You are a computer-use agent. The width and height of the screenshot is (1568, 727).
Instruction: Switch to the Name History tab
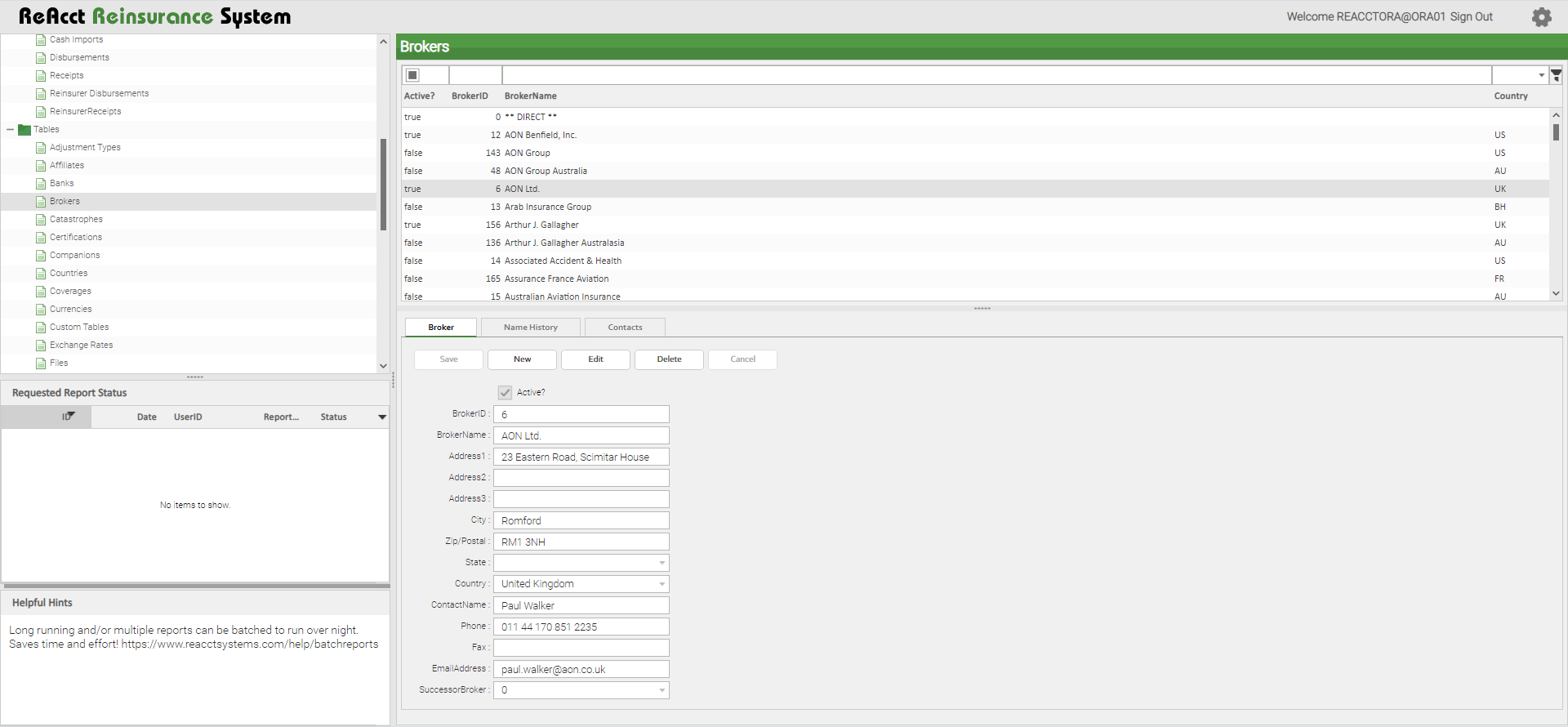[530, 328]
